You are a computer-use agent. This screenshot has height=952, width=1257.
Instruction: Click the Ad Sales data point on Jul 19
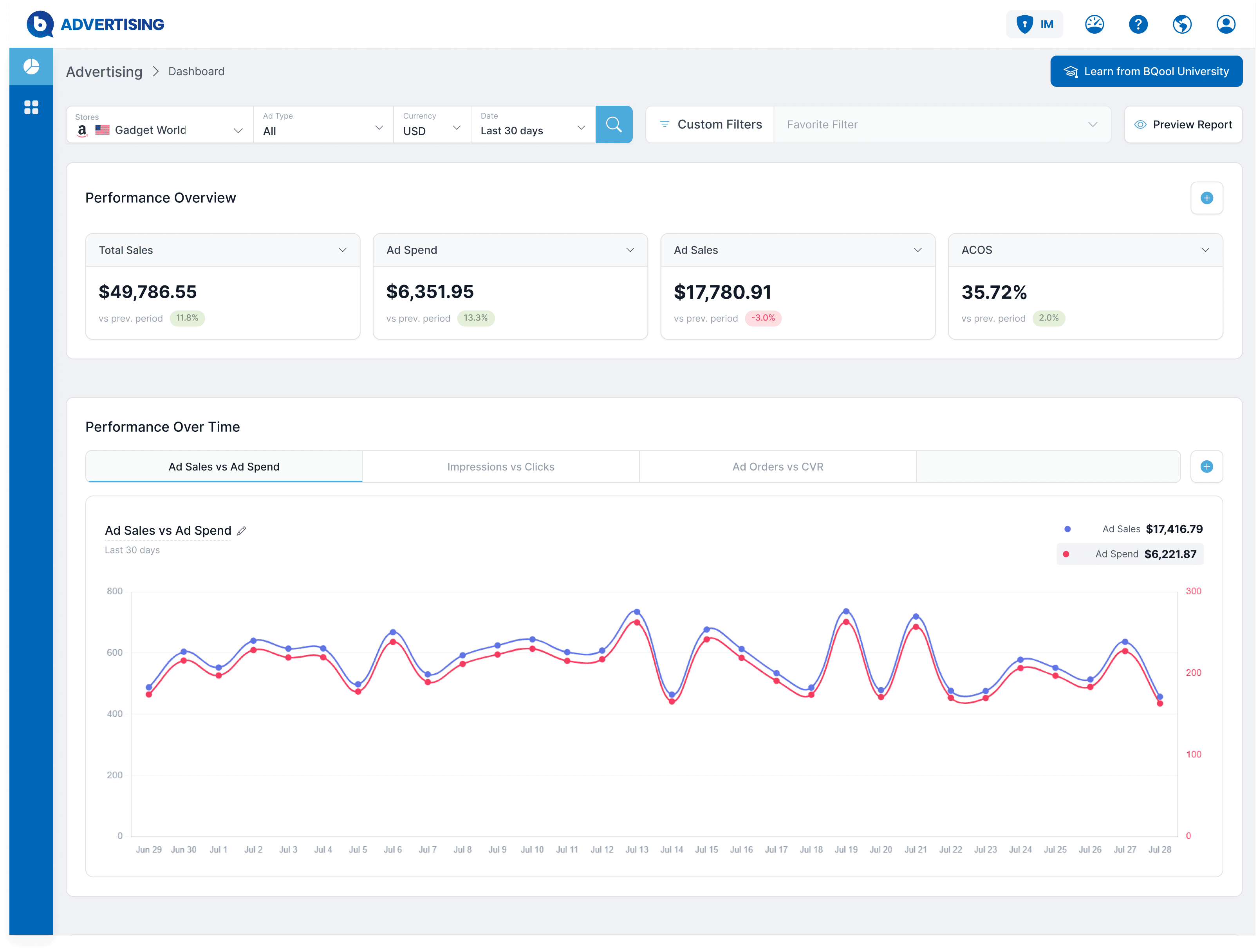point(845,611)
